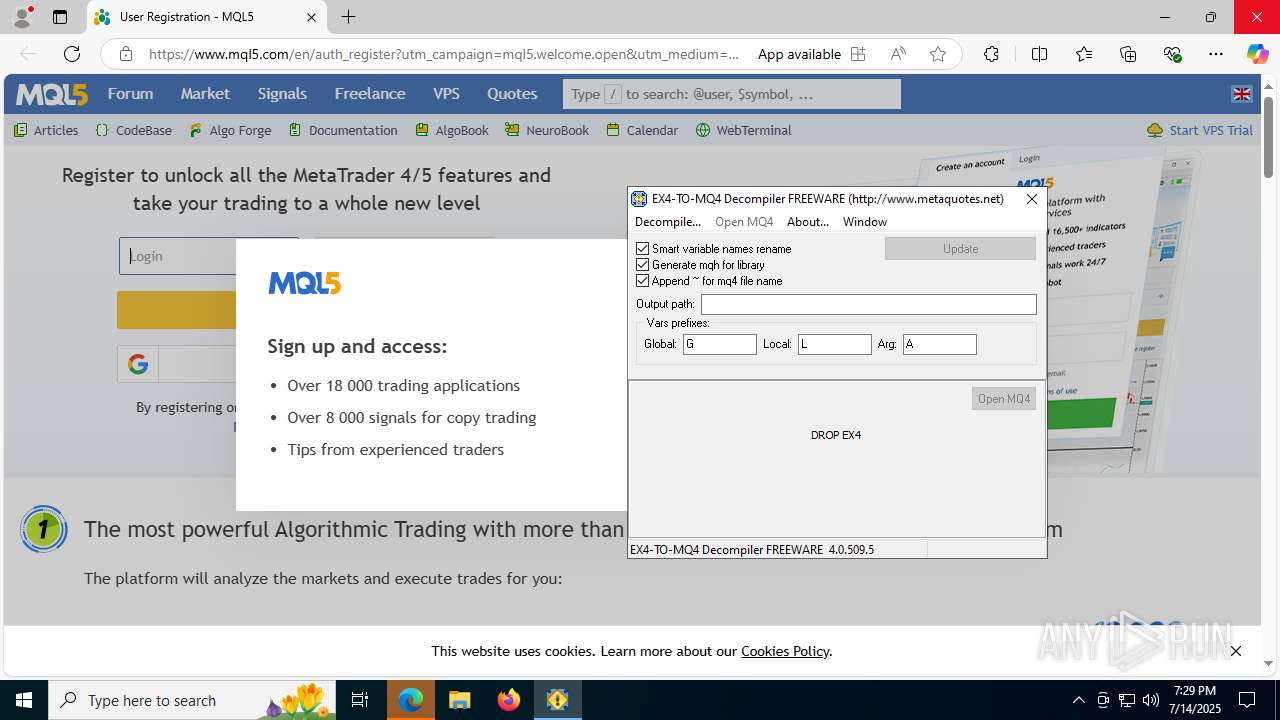1280x720 pixels.
Task: Open Edge settings and more menu
Action: [x=1216, y=54]
